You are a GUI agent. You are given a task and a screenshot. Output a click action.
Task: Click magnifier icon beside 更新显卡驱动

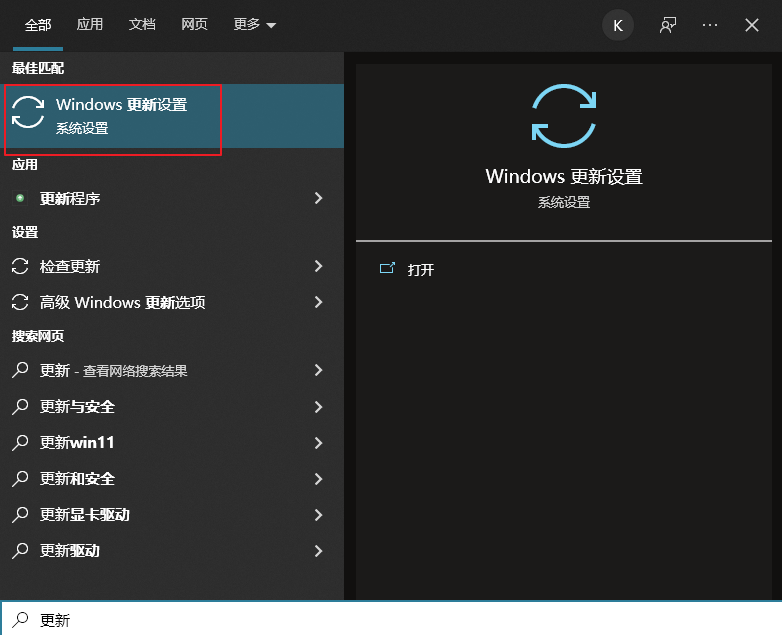(x=20, y=514)
